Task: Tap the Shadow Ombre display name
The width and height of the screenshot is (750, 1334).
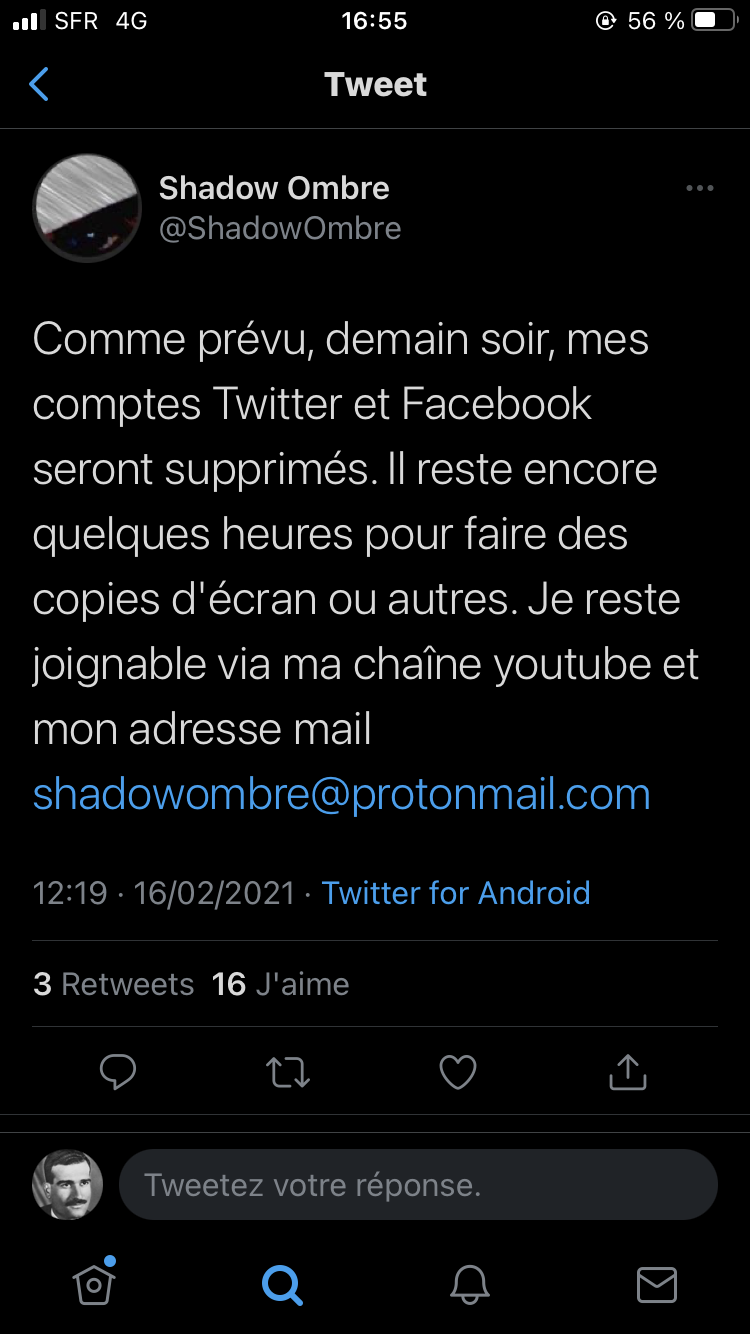Action: [274, 188]
